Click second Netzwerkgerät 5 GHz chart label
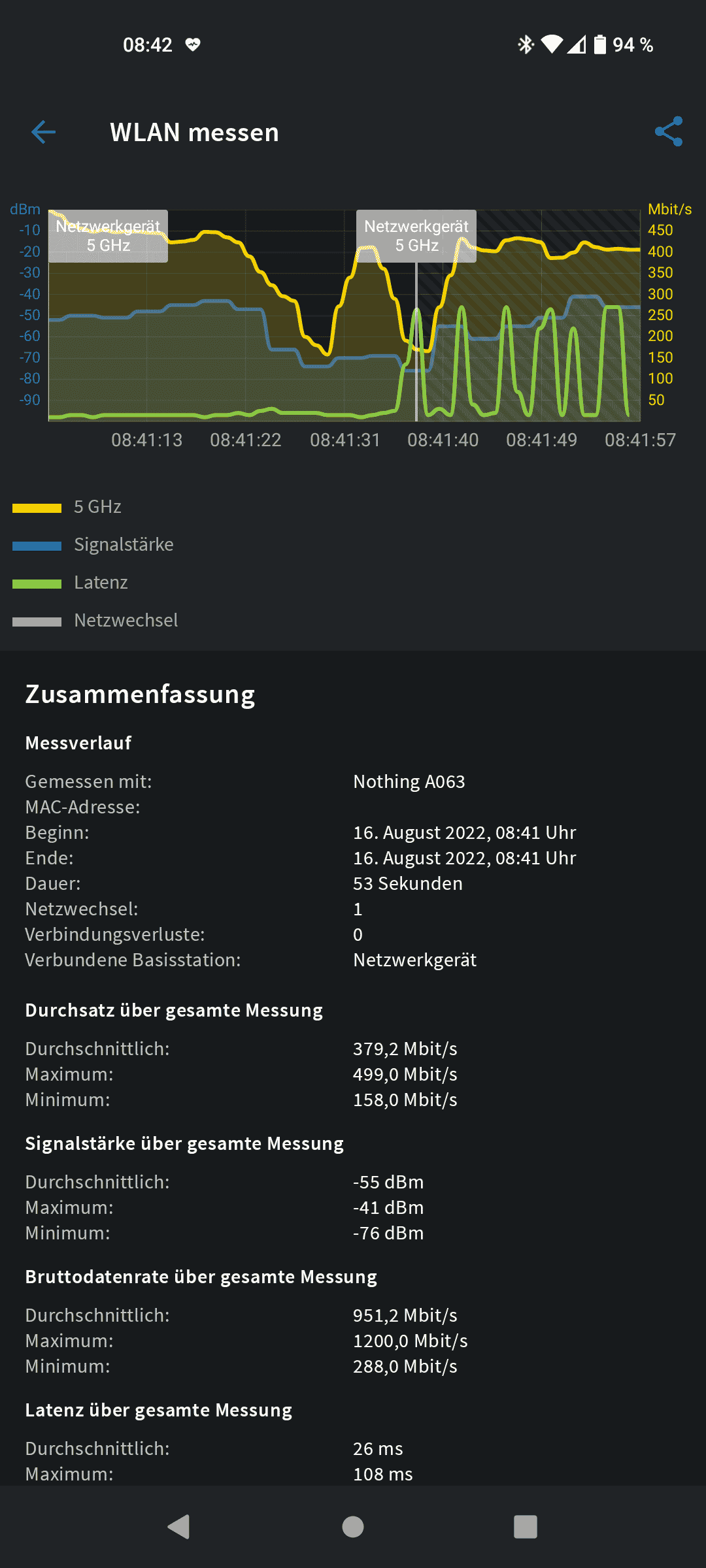This screenshot has height=1568, width=706. pyautogui.click(x=416, y=236)
